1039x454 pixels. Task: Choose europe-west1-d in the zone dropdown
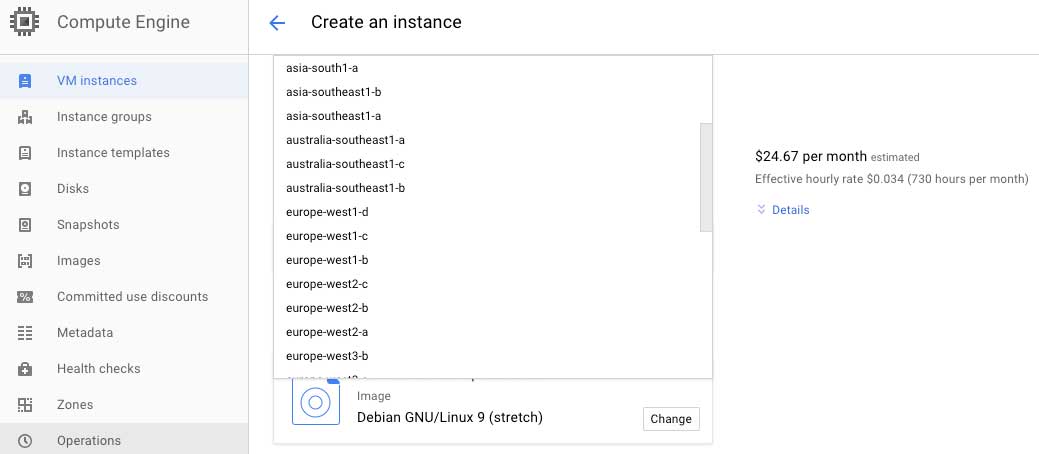click(327, 212)
